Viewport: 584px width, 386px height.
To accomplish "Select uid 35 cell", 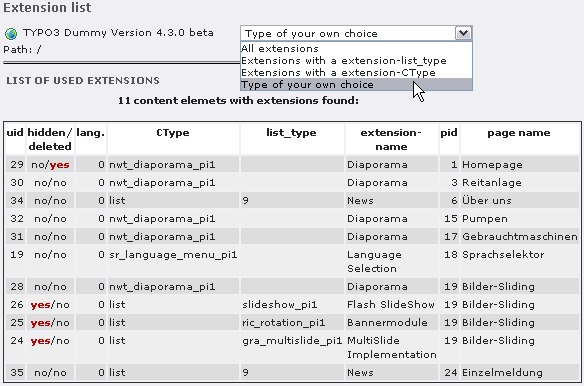I will click(16, 372).
